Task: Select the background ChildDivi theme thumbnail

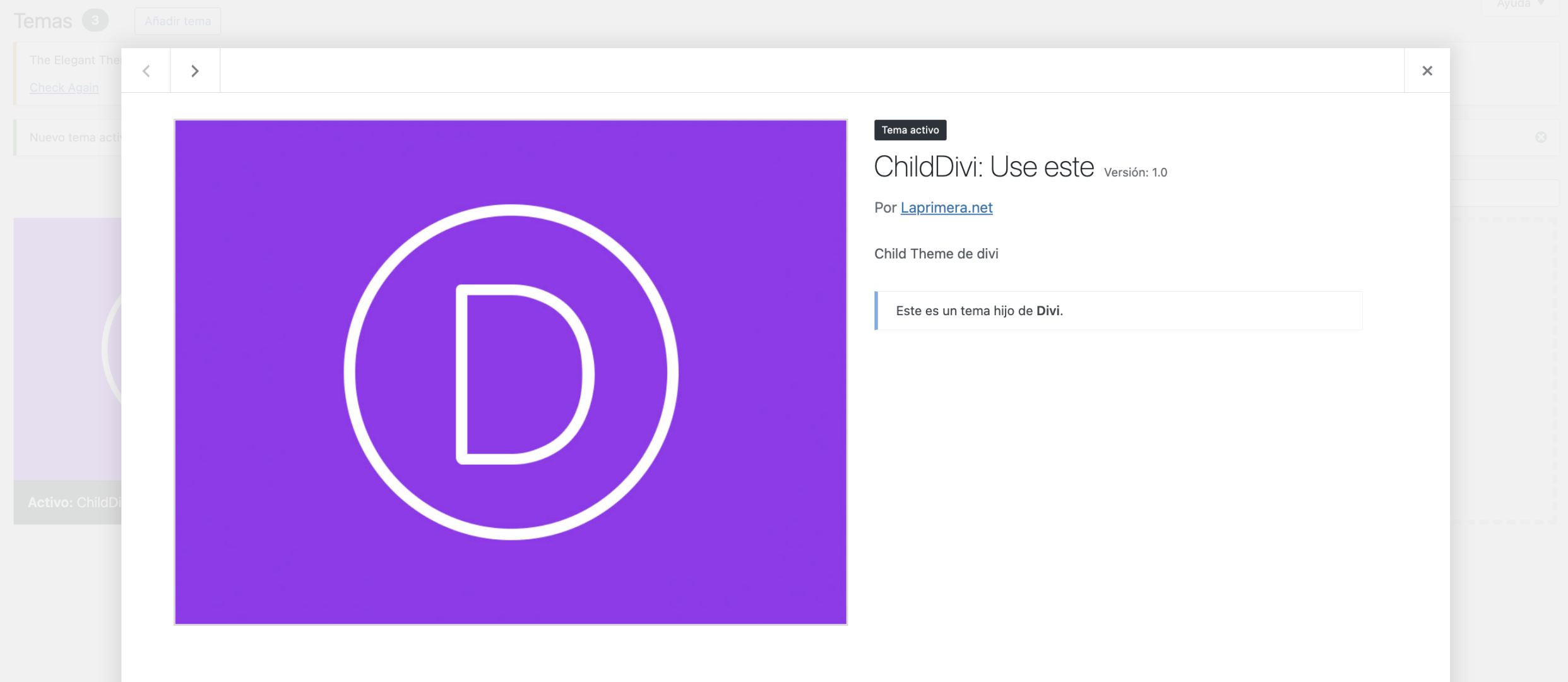Action: tap(68, 349)
